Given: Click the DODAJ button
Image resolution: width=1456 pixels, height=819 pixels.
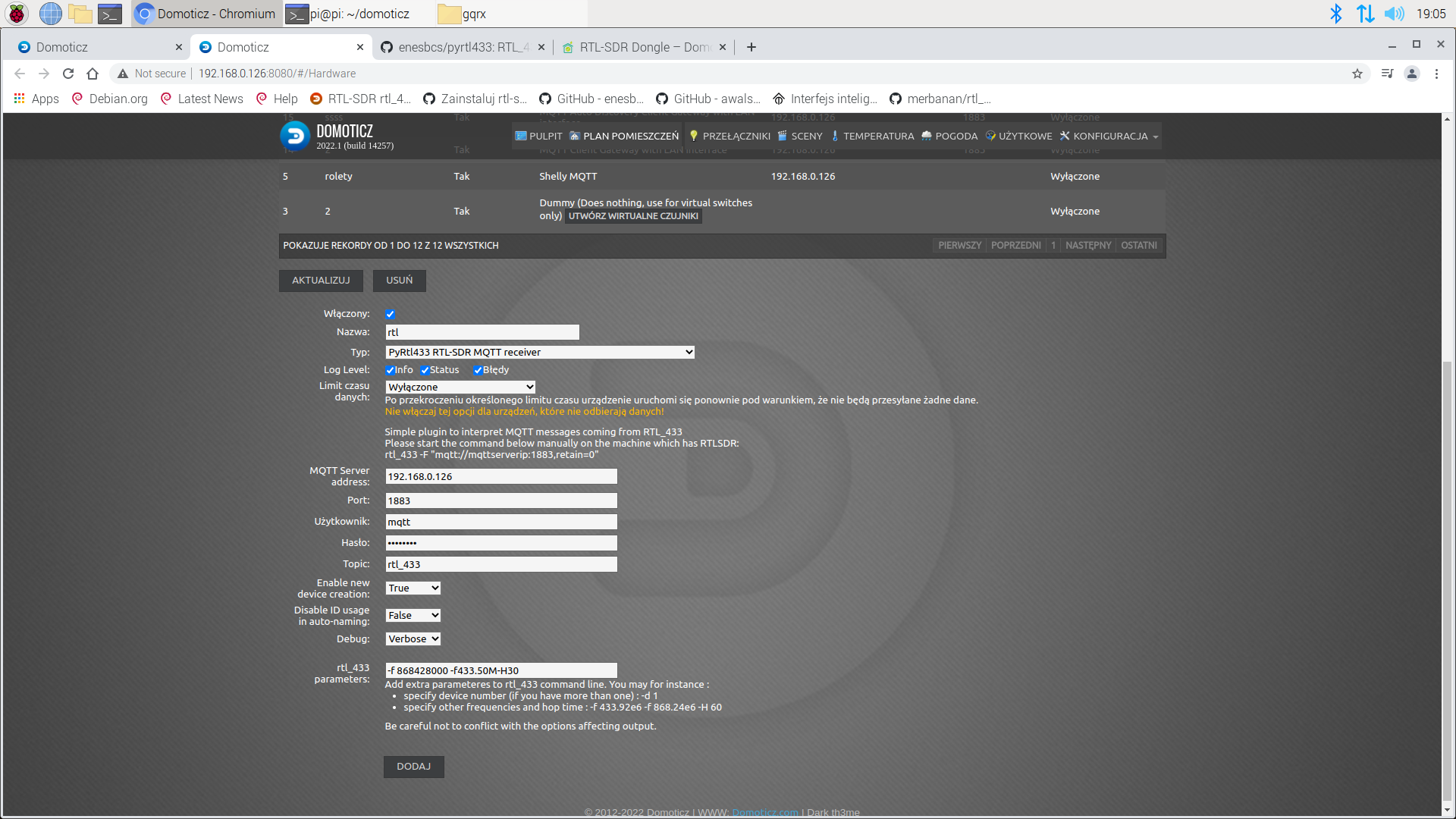Looking at the screenshot, I should (413, 767).
